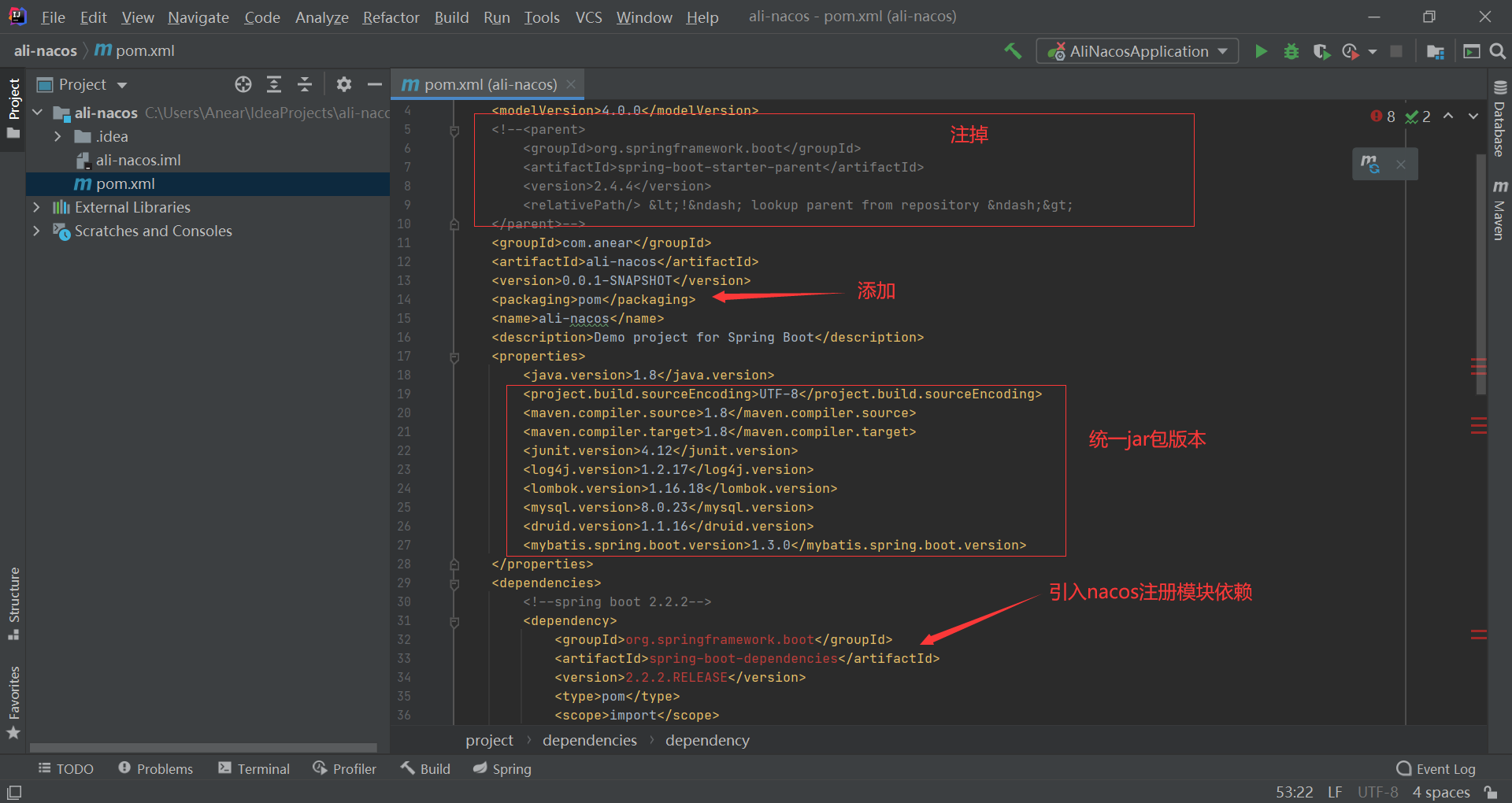Viewport: 1512px width, 803px height.
Task: Close the pom.xml editor tab
Action: 571,84
